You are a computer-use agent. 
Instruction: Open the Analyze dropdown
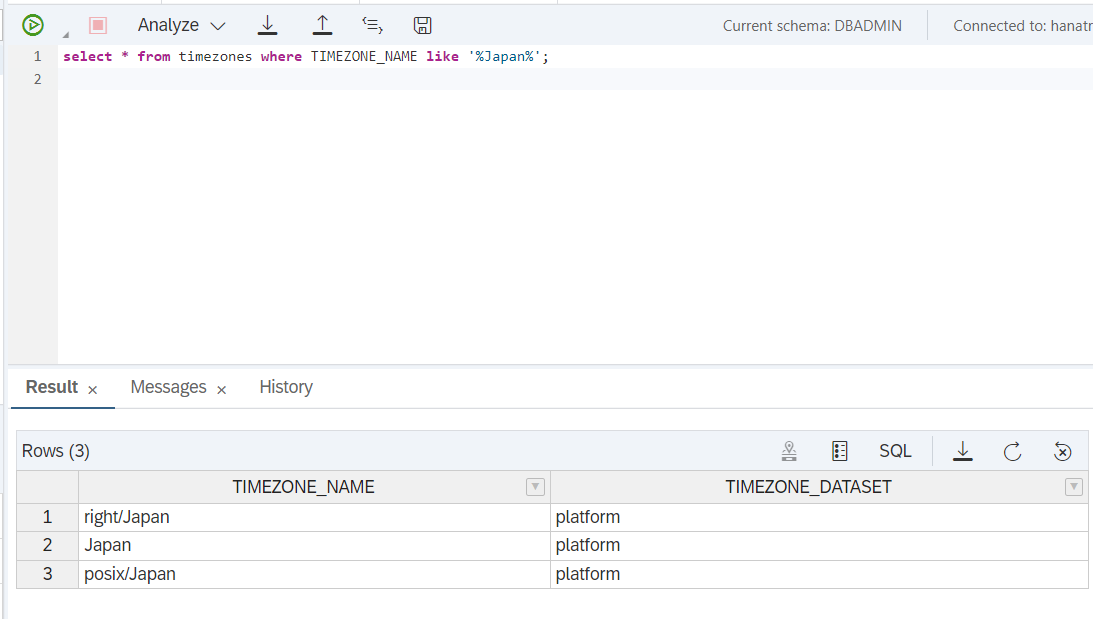[x=182, y=25]
